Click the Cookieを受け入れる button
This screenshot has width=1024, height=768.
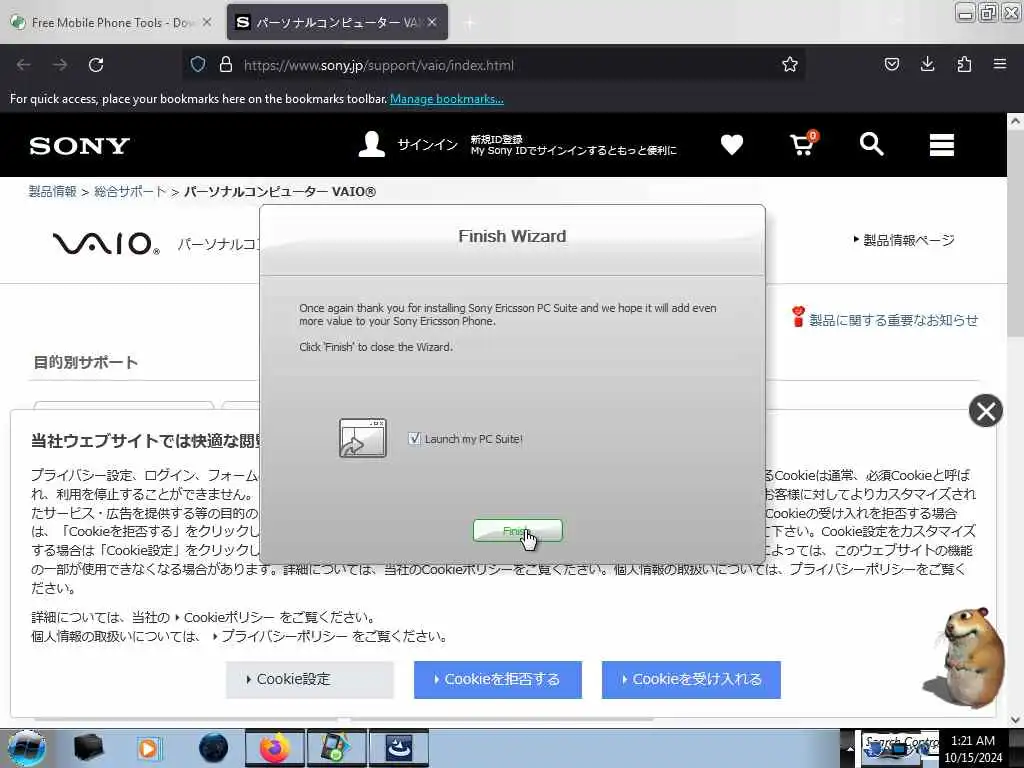(x=691, y=679)
